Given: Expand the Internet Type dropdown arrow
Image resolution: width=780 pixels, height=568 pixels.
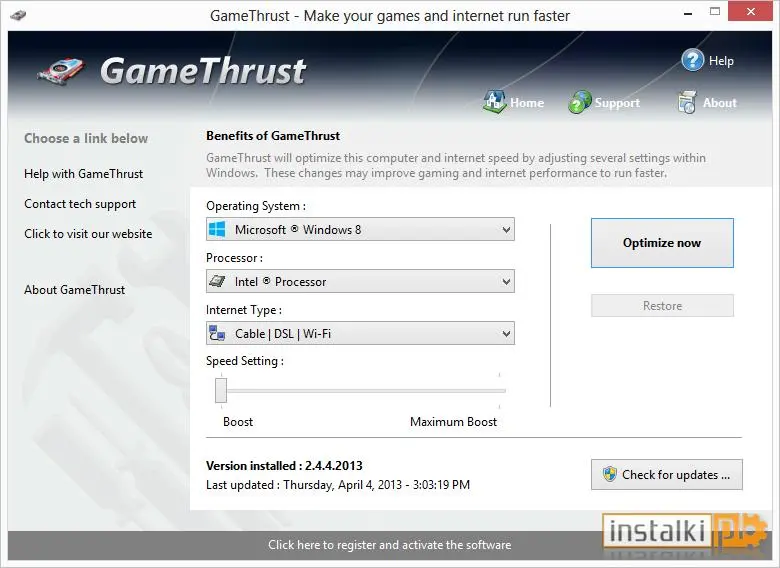Looking at the screenshot, I should point(506,333).
